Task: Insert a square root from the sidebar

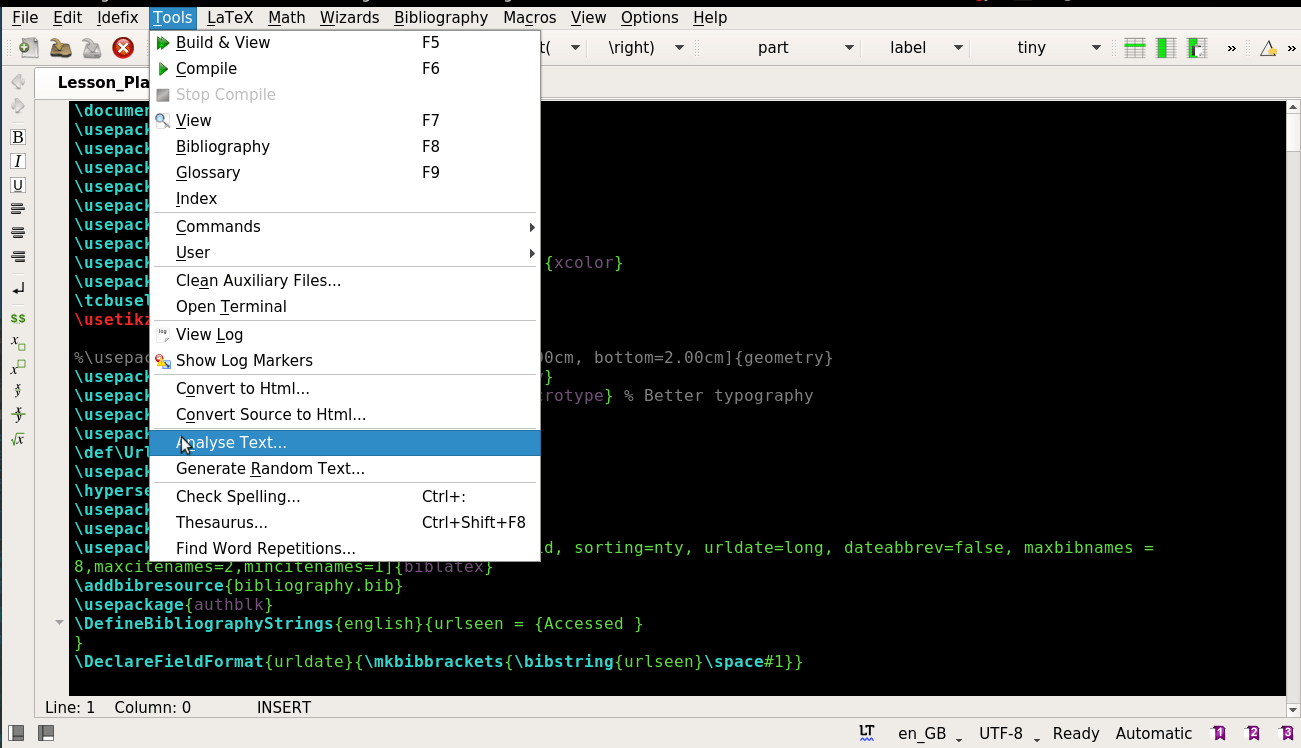Action: (x=17, y=438)
